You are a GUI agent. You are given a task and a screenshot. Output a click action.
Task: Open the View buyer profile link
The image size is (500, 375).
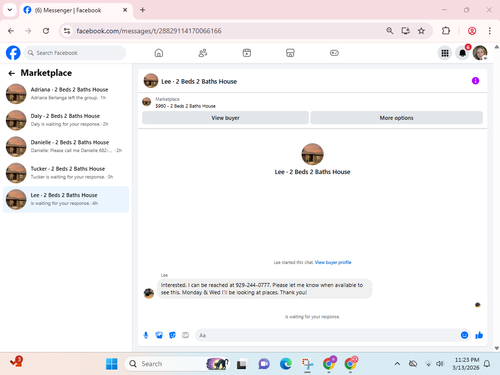pos(333,262)
